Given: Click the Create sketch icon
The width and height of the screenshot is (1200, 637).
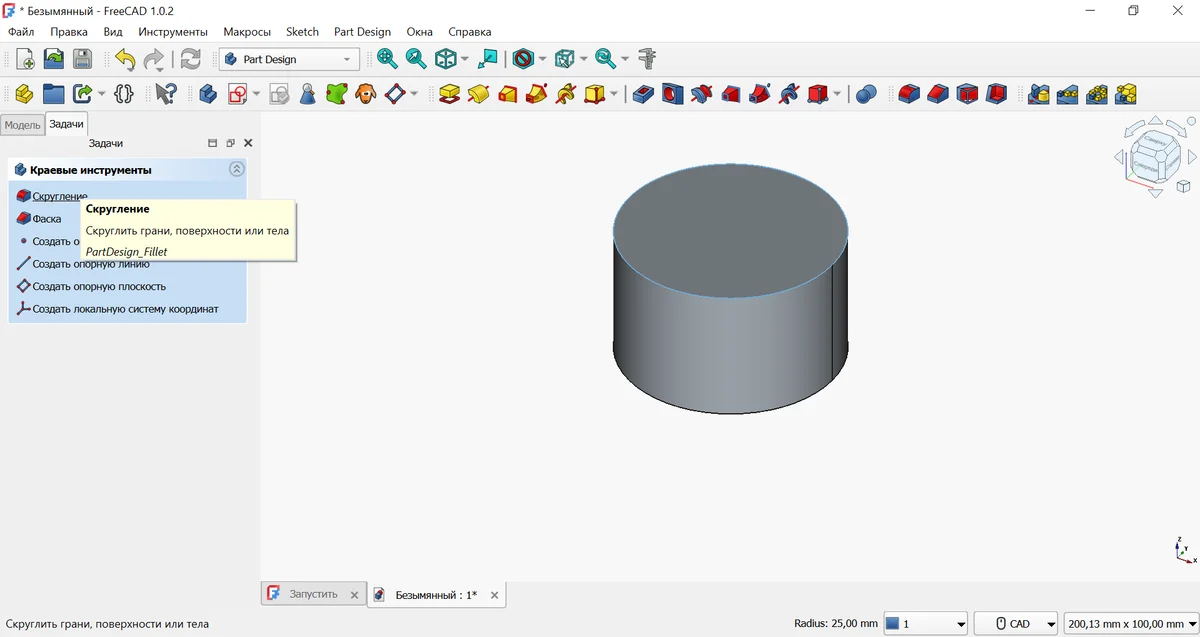Looking at the screenshot, I should tap(238, 94).
